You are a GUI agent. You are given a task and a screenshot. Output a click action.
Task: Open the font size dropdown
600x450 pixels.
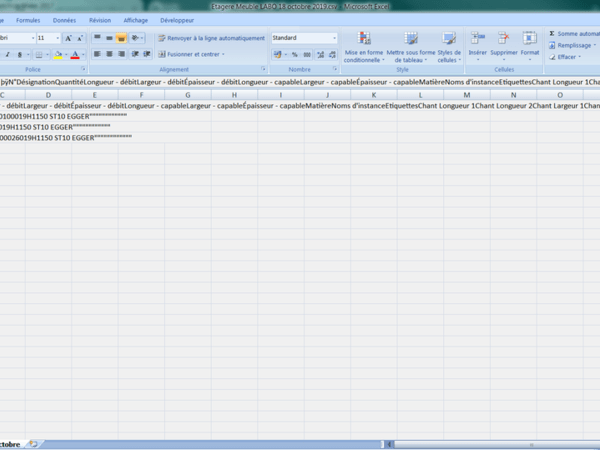click(58, 38)
